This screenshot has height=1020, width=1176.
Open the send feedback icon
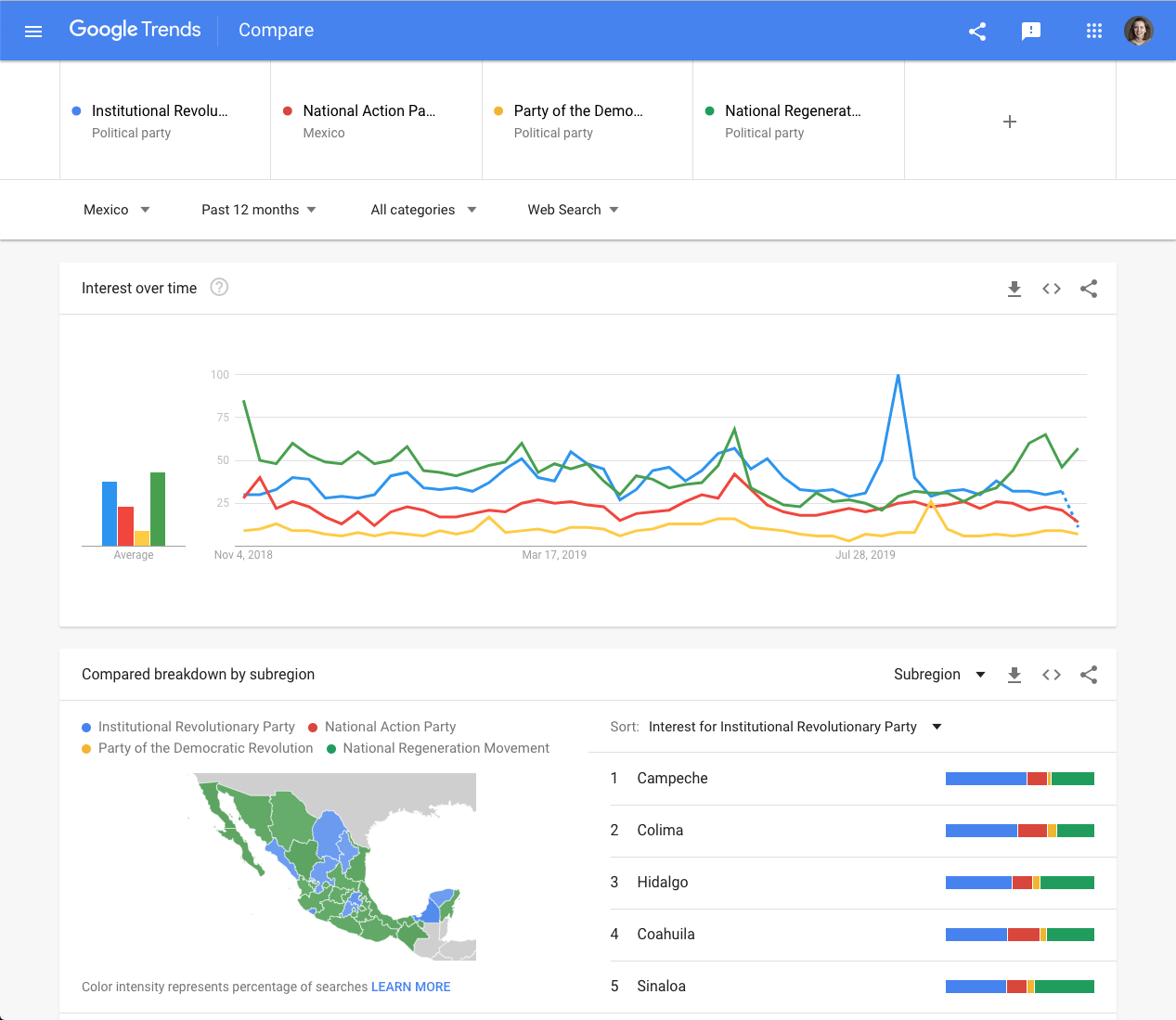pos(1030,32)
